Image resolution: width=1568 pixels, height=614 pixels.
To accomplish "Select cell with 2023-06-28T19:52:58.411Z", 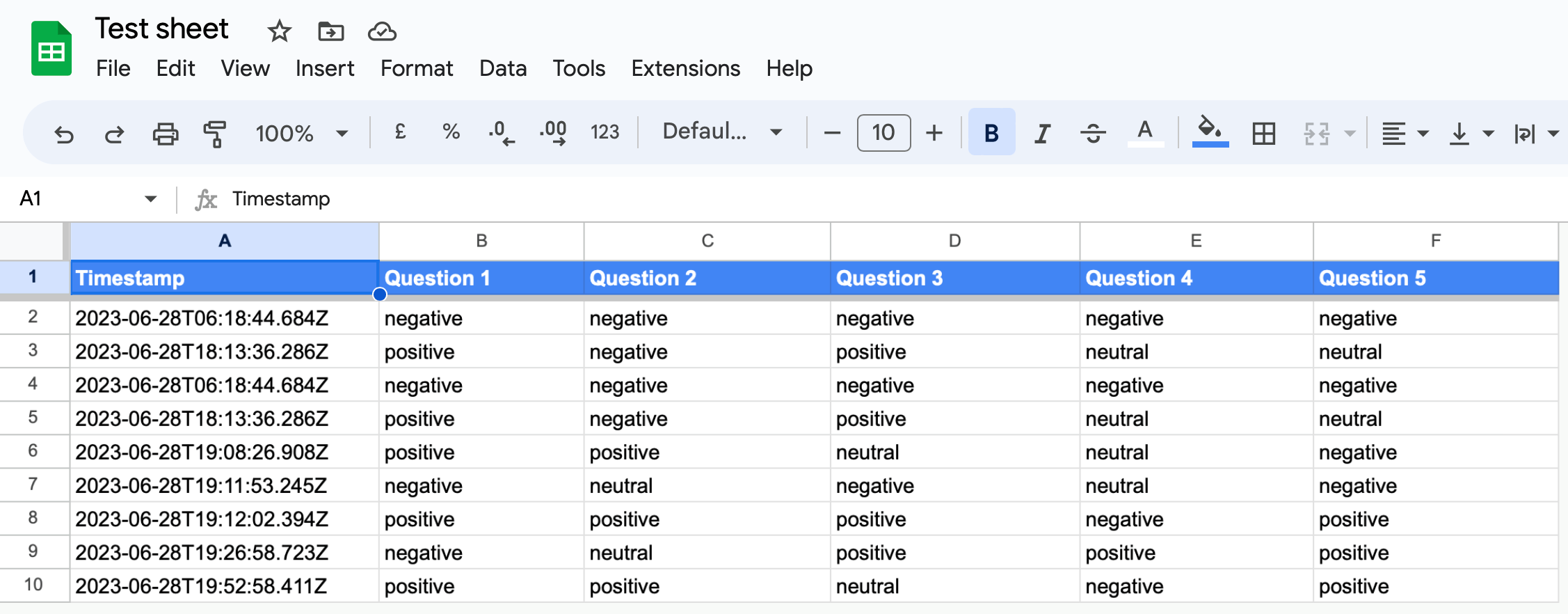I will point(224,585).
